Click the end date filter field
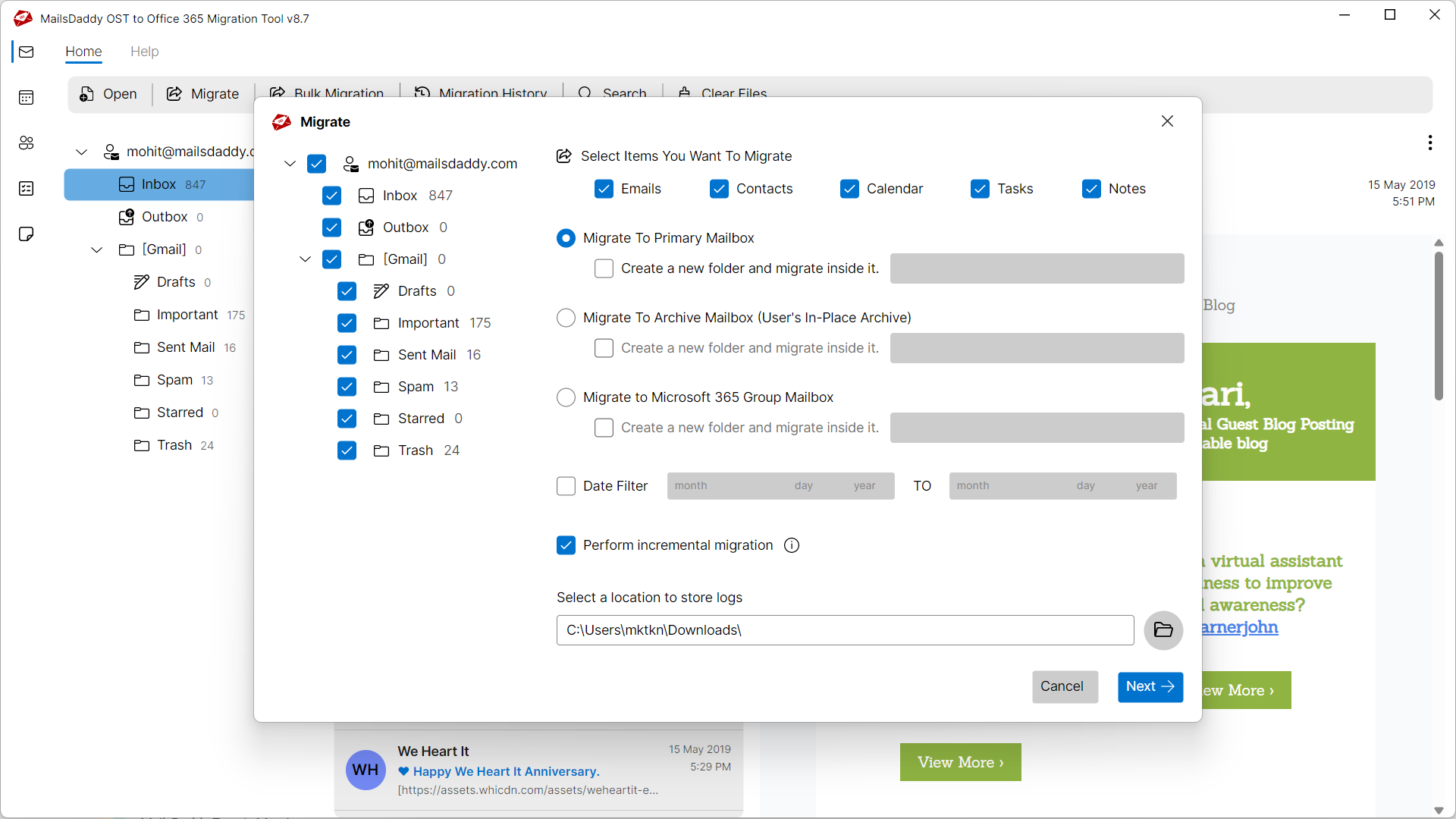The height and width of the screenshot is (819, 1456). [x=1062, y=486]
